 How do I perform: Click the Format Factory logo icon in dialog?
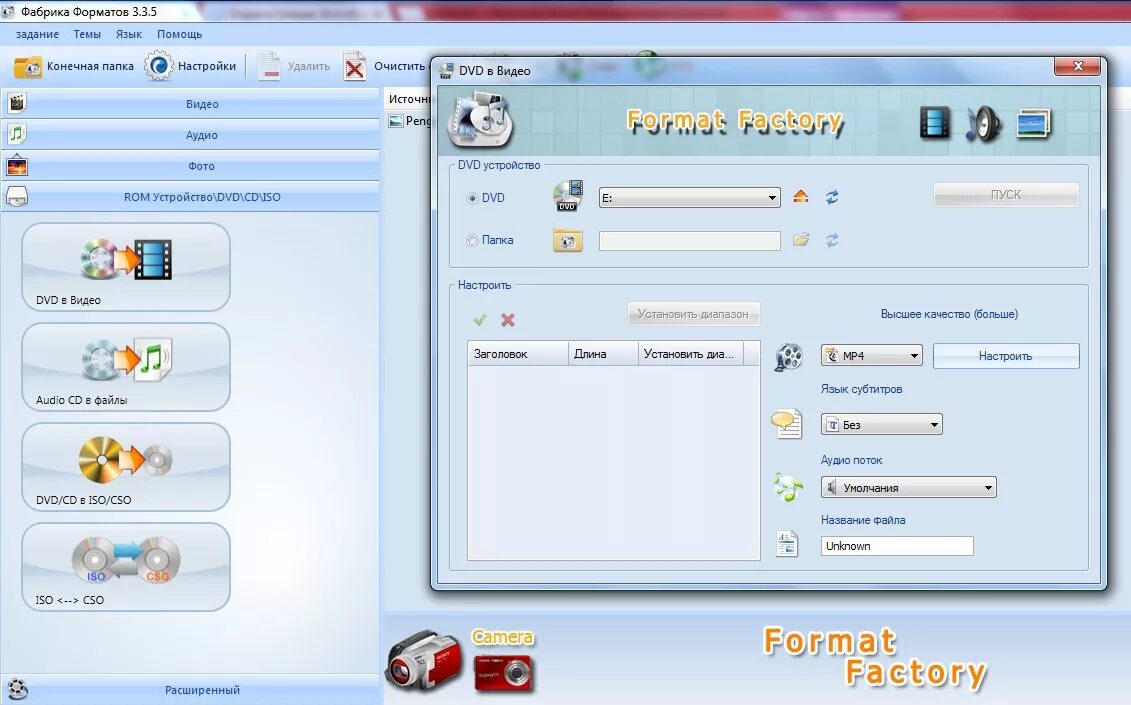pos(480,120)
